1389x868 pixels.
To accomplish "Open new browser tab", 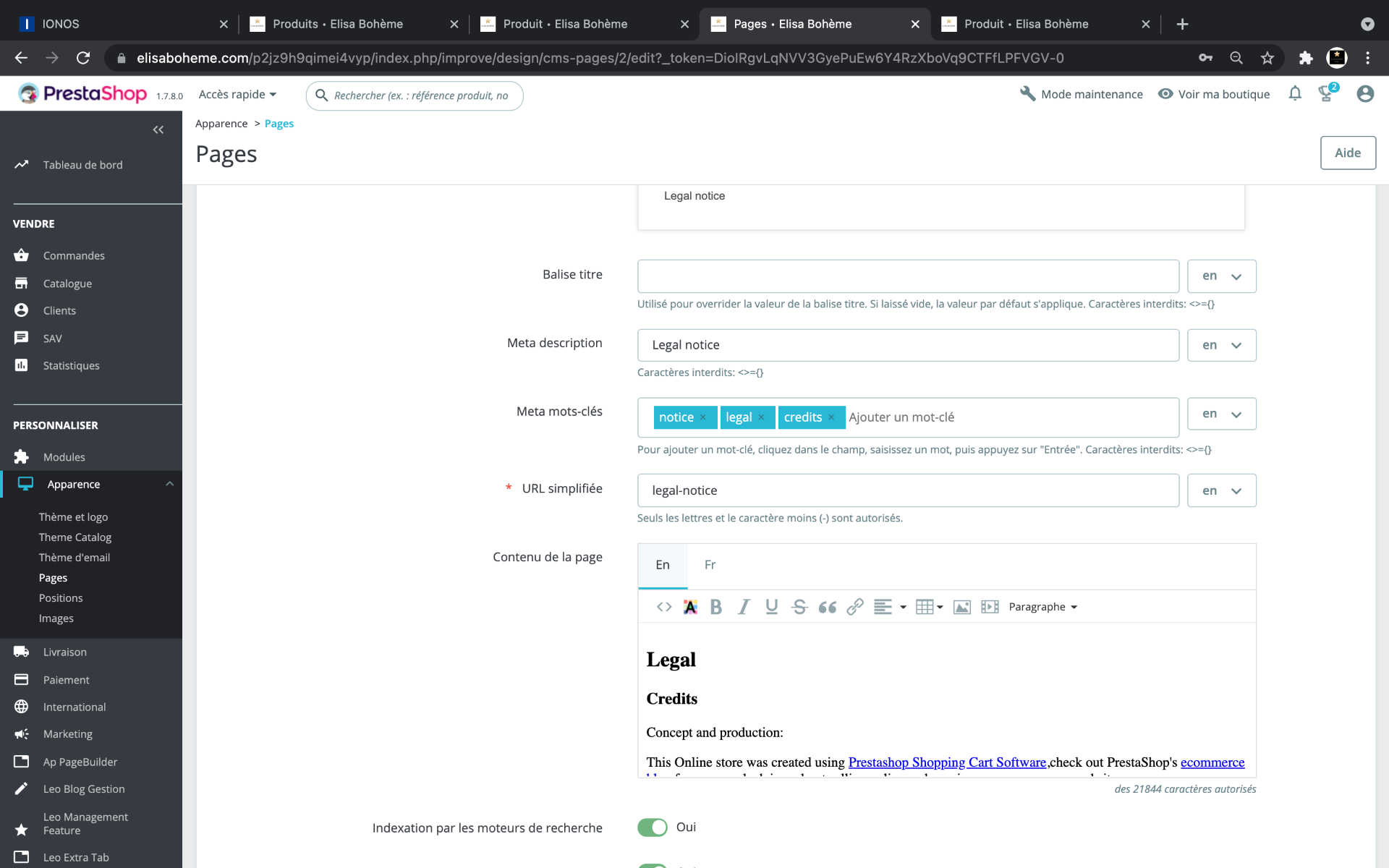I will click(x=1182, y=24).
